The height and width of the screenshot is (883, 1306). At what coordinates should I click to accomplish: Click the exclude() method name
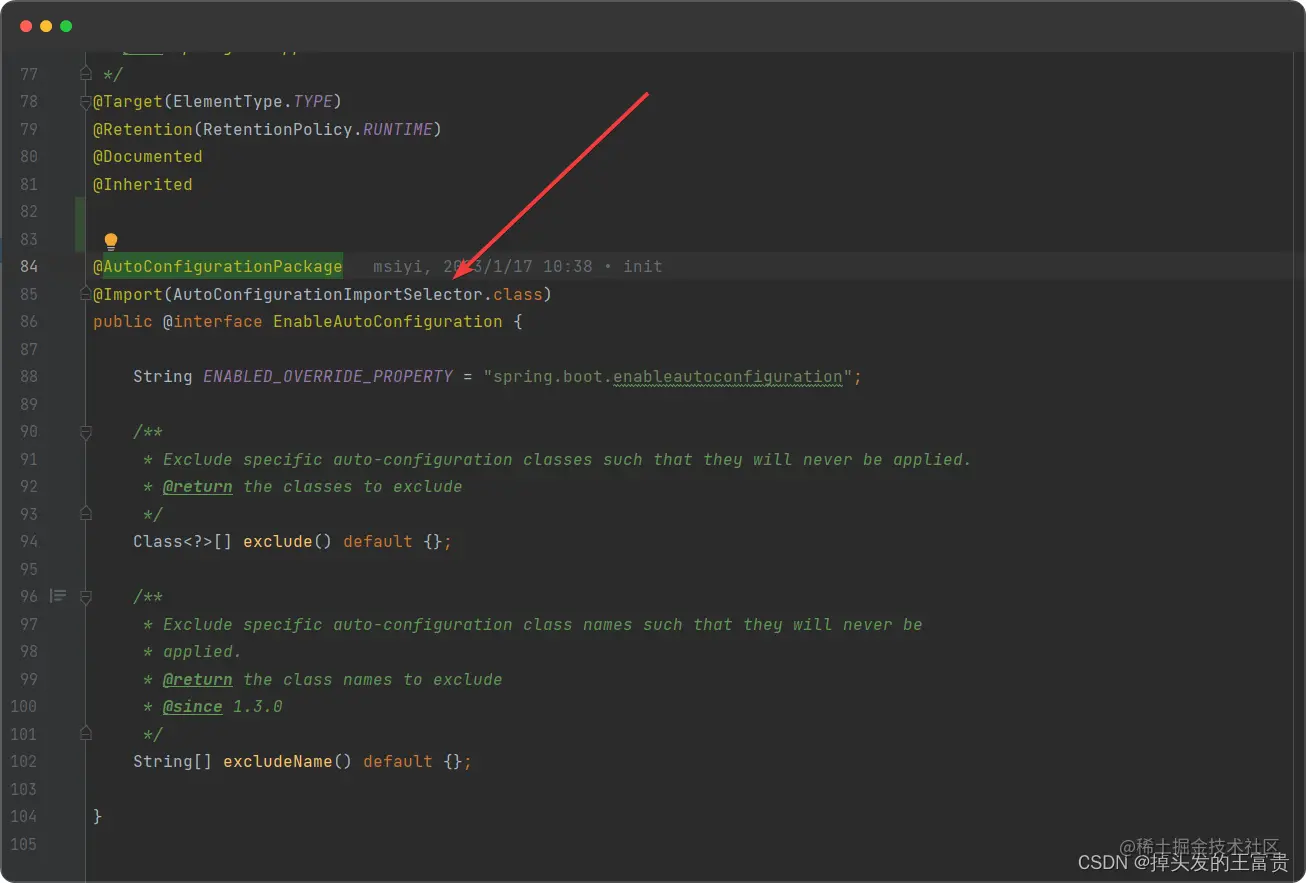coord(278,541)
